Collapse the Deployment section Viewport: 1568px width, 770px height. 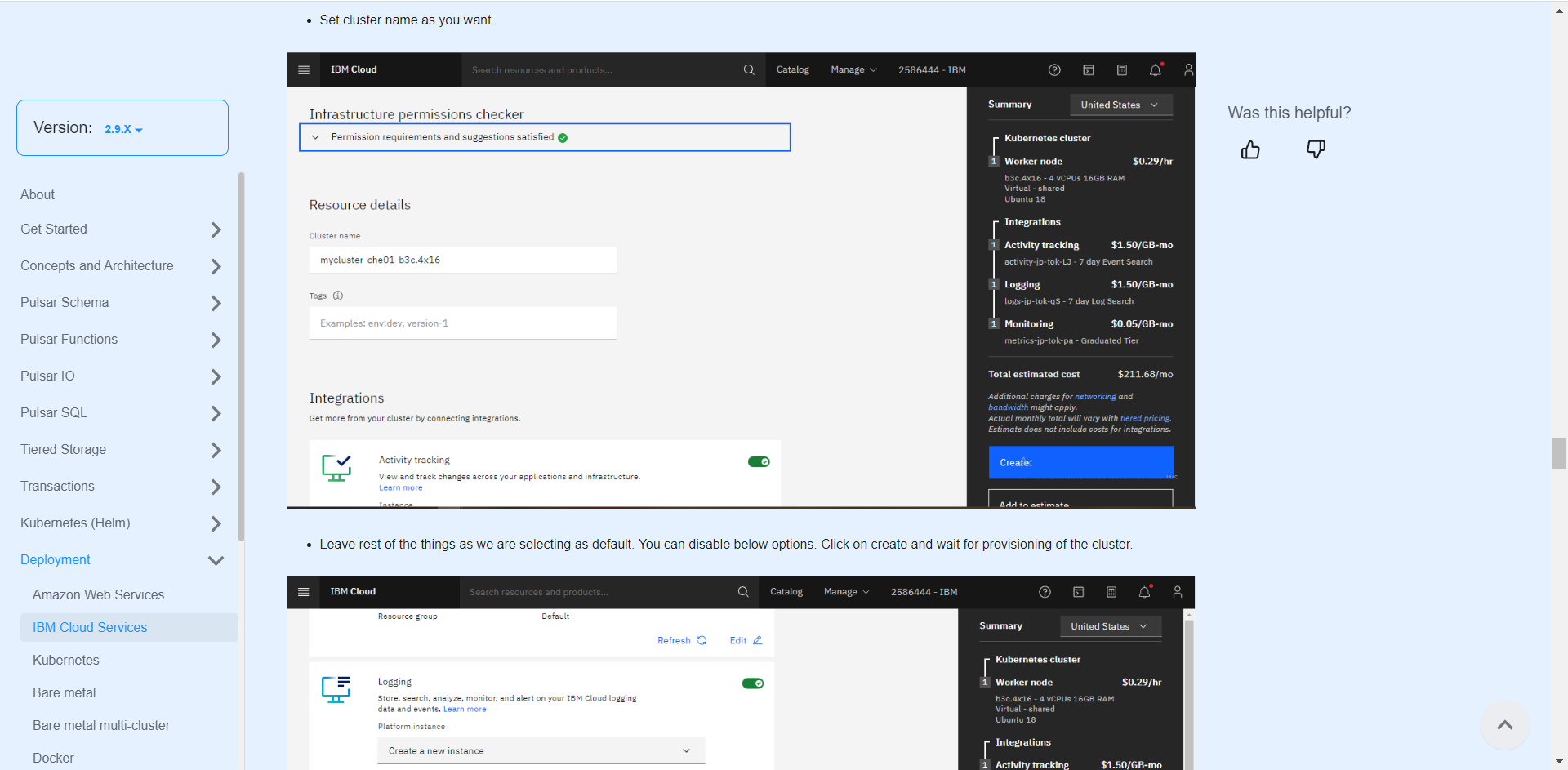[216, 560]
